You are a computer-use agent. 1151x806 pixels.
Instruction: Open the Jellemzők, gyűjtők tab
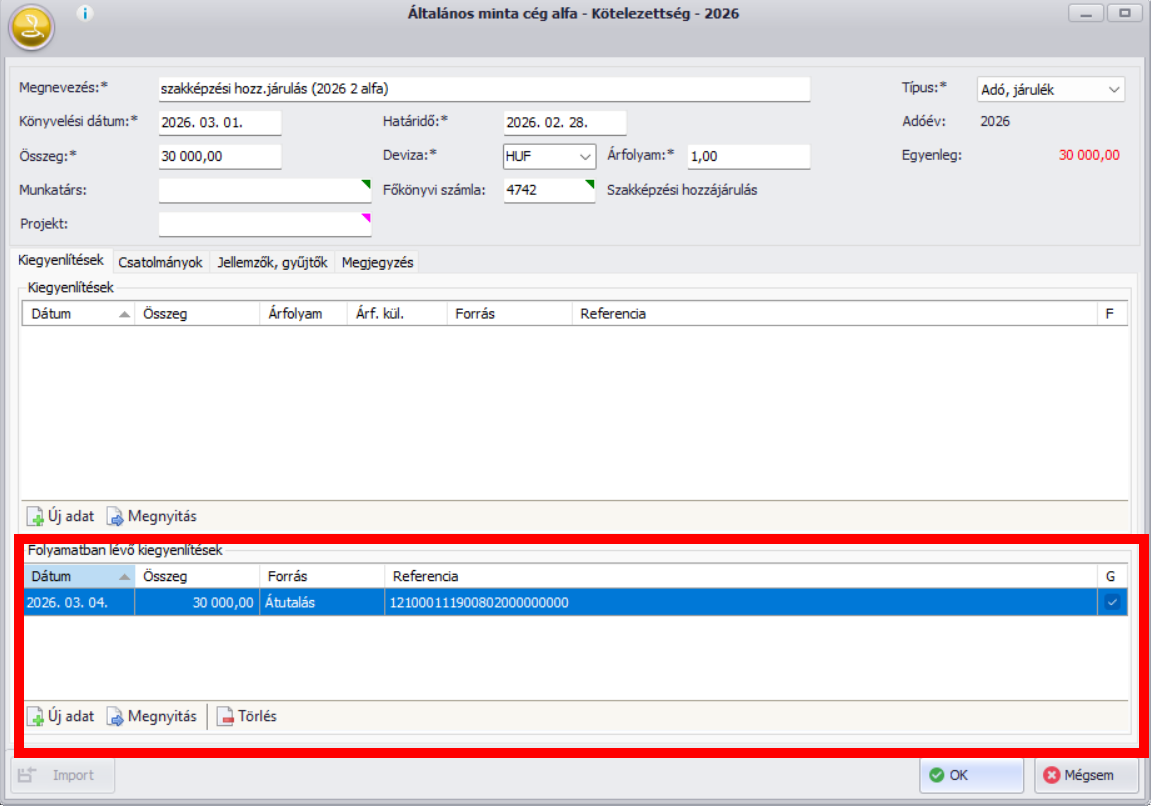coord(272,262)
